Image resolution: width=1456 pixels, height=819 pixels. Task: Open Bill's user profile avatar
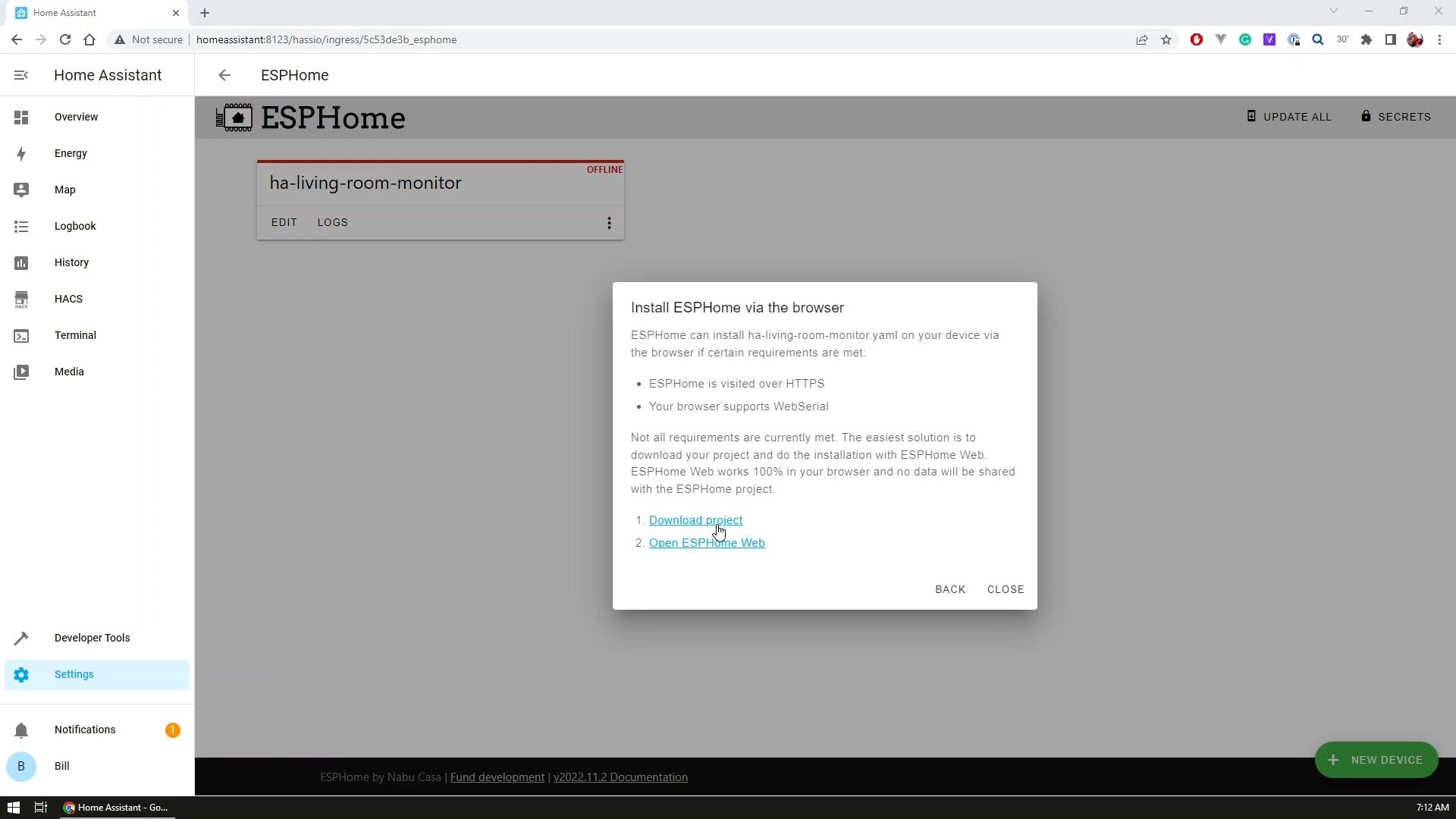pos(21,766)
